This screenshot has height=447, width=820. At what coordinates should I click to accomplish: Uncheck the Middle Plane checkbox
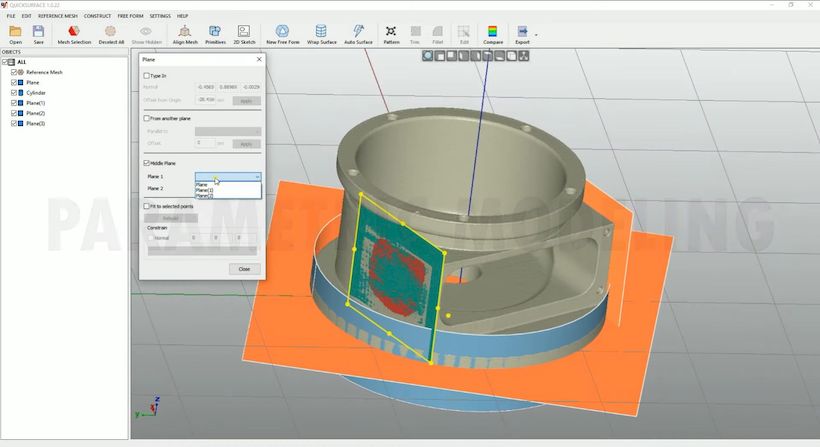pos(146,163)
